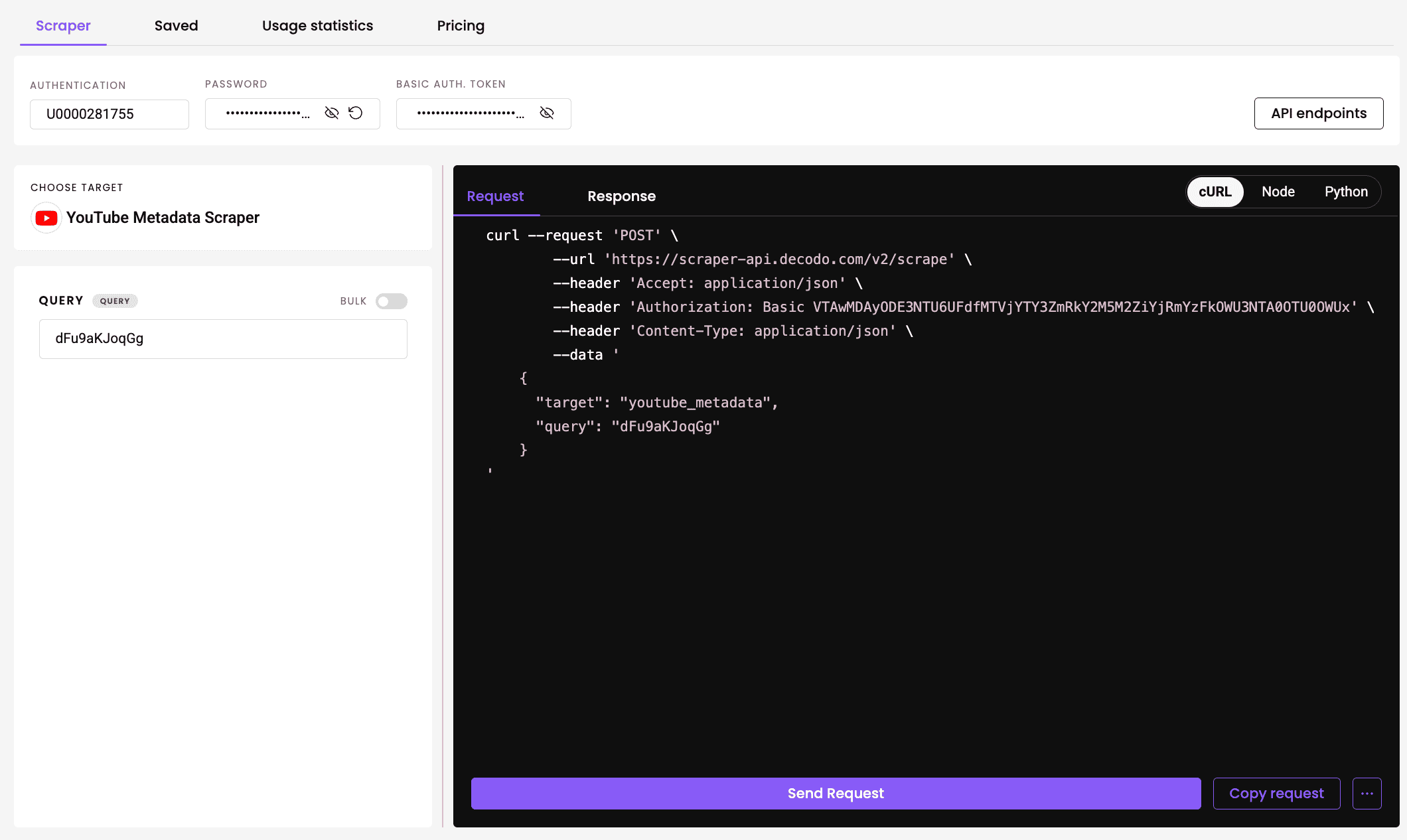
Task: Regenerate the password with the refresh icon
Action: click(356, 113)
